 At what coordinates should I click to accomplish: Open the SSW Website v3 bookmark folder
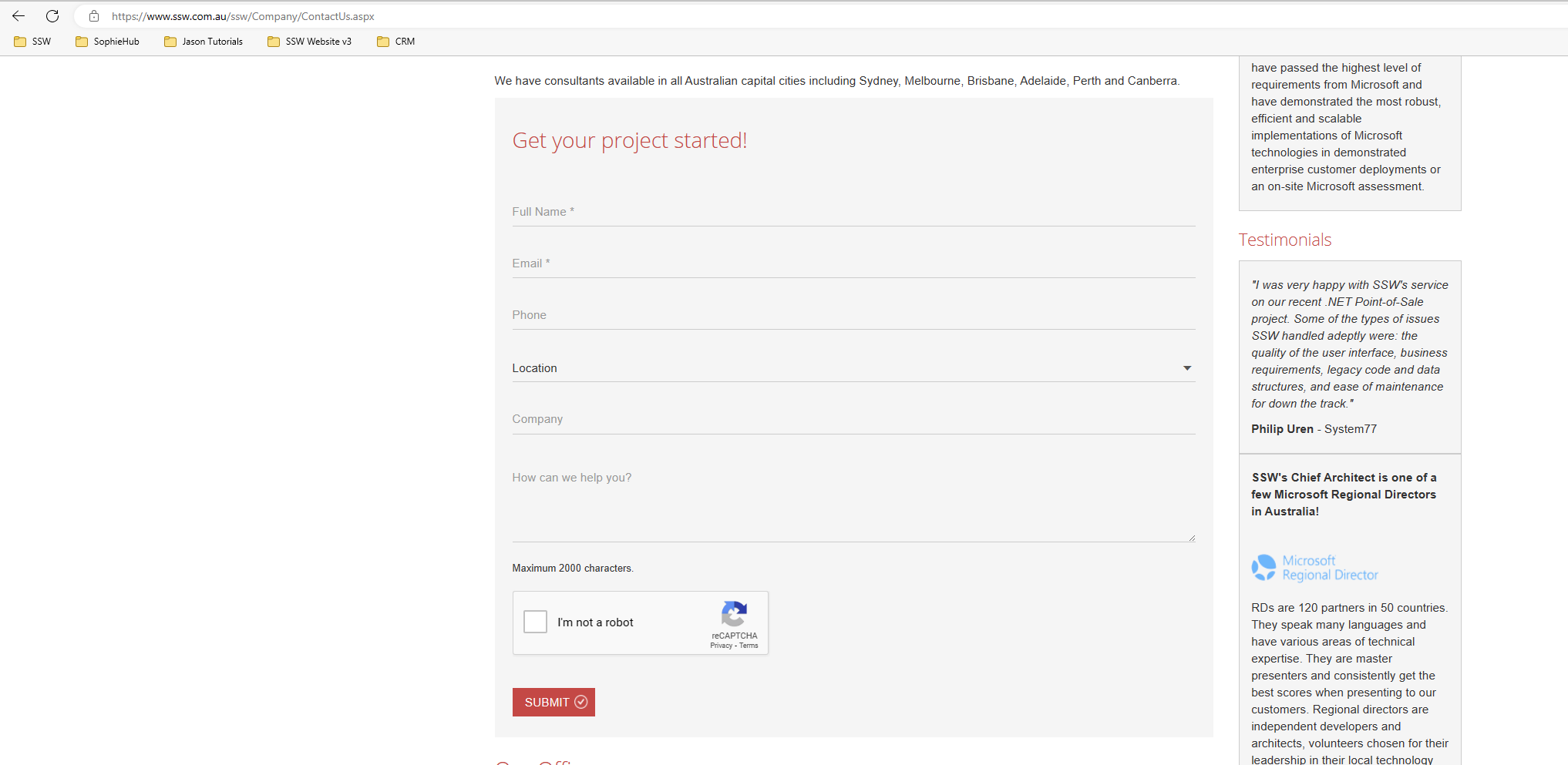click(x=308, y=42)
